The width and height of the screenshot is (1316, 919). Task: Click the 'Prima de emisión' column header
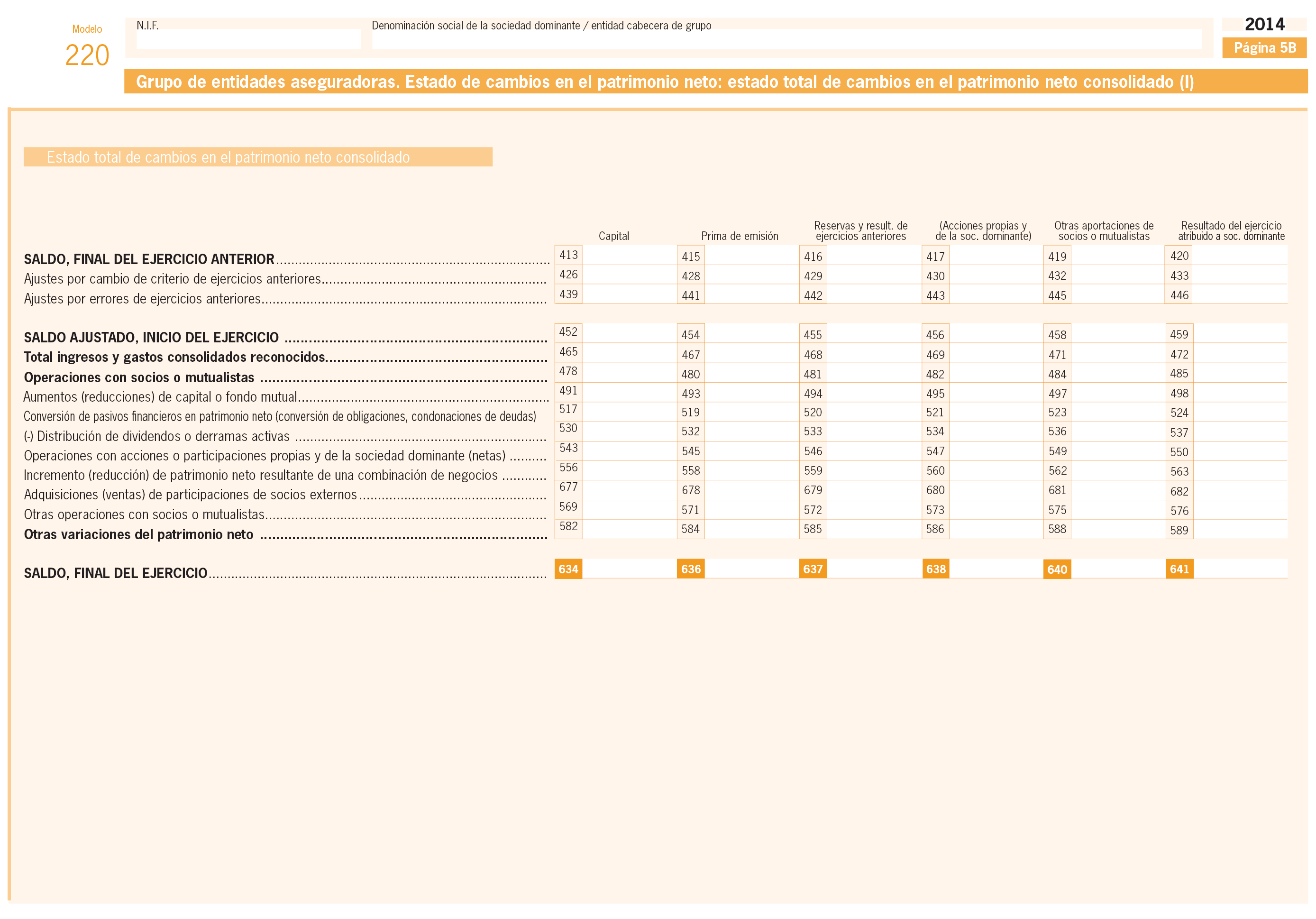click(x=740, y=236)
